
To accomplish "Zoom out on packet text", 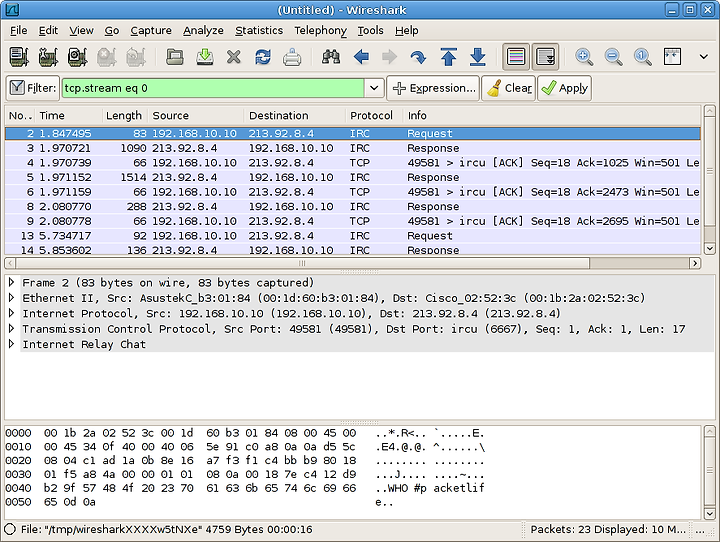I will (x=613, y=57).
